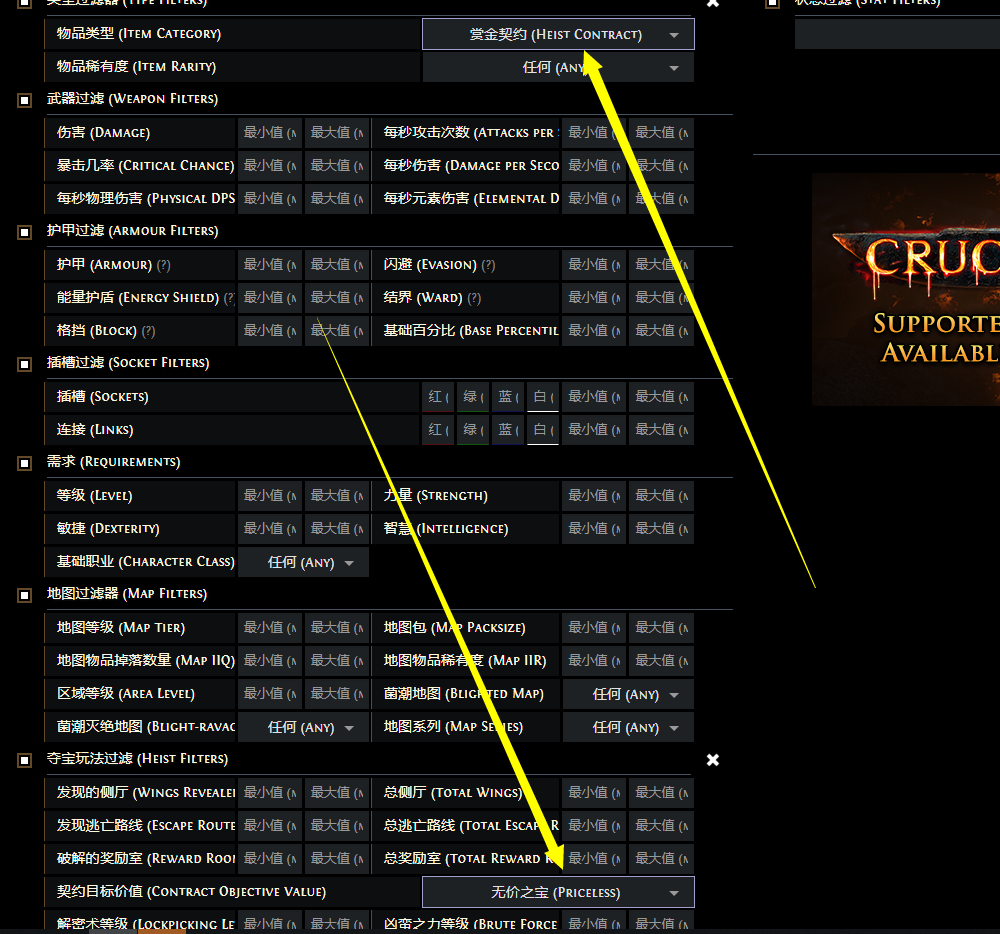The width and height of the screenshot is (1000, 934).
Task: Focus the Sockets minimum field
Action: coord(594,397)
